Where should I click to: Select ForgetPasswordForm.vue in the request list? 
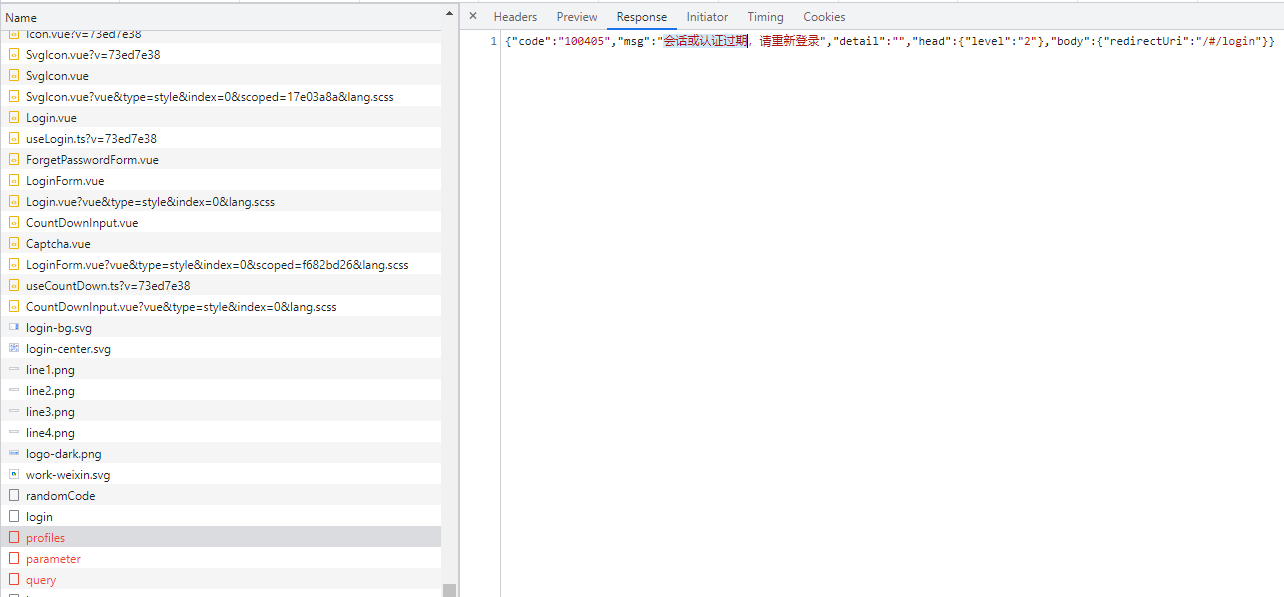tap(92, 160)
